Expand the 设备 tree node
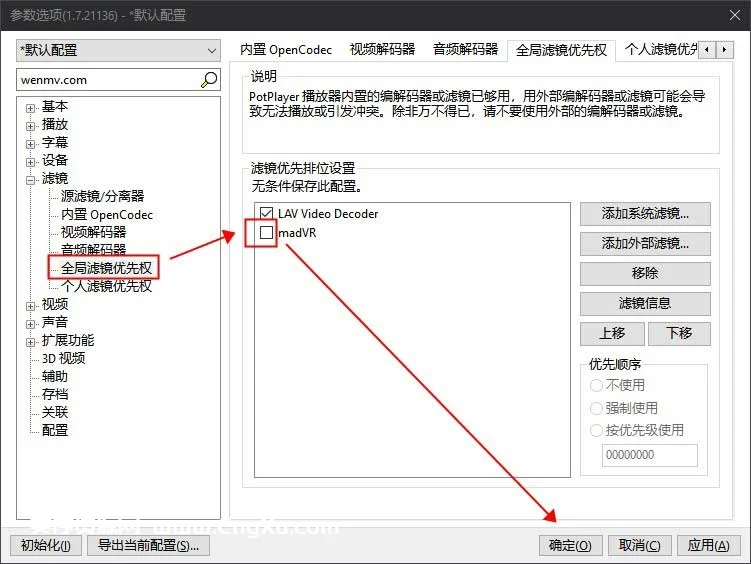Image resolution: width=751 pixels, height=564 pixels. 30,162
